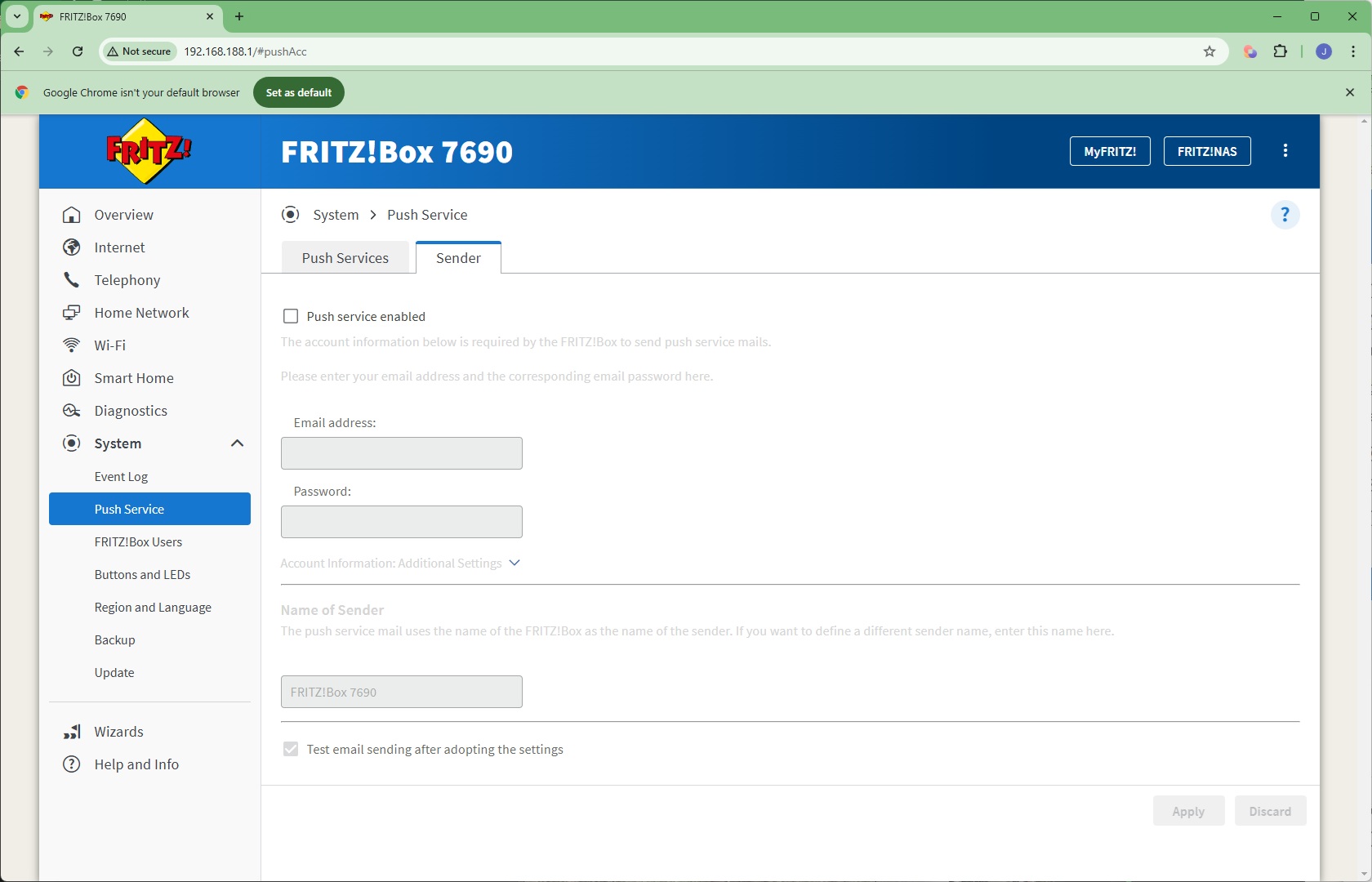Toggle Test email sending after adopting settings
Viewport: 1372px width, 882px height.
[290, 749]
